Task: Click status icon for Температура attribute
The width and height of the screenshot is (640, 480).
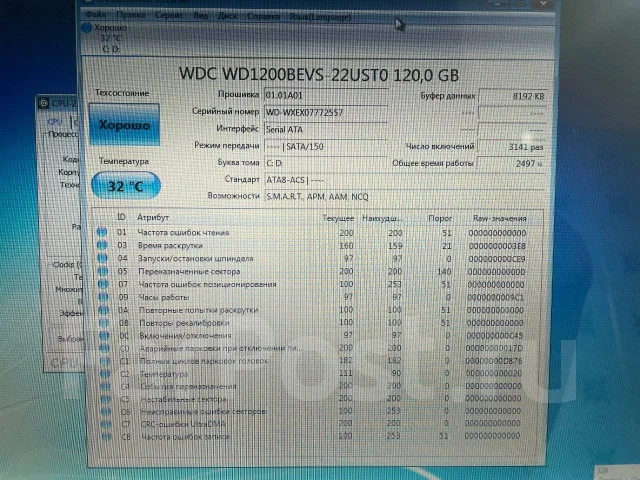Action: click(x=105, y=373)
